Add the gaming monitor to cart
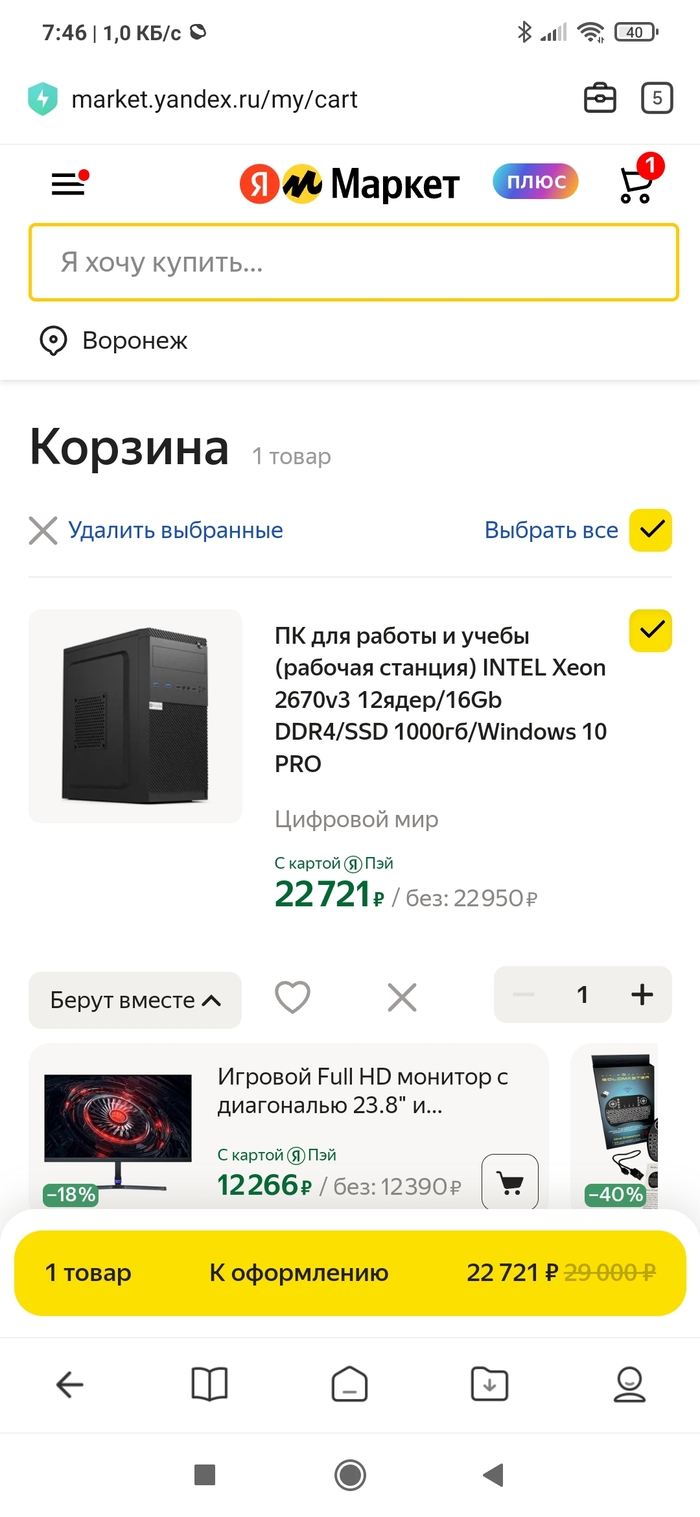Viewport: 700px width, 1517px height. point(510,1183)
